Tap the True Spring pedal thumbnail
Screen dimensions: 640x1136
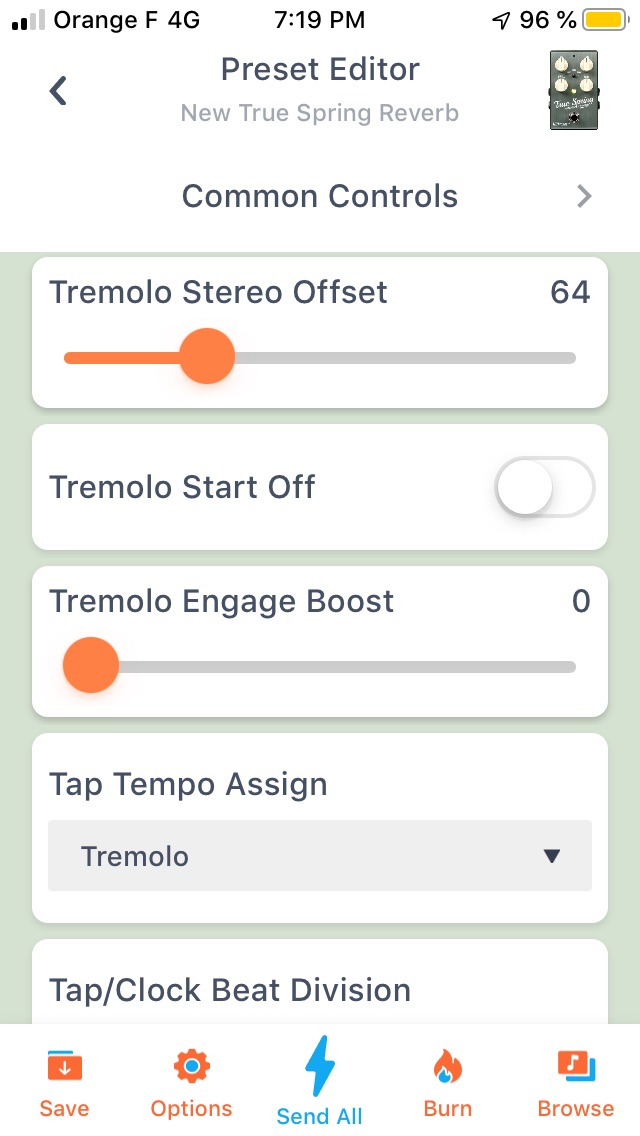tap(572, 90)
